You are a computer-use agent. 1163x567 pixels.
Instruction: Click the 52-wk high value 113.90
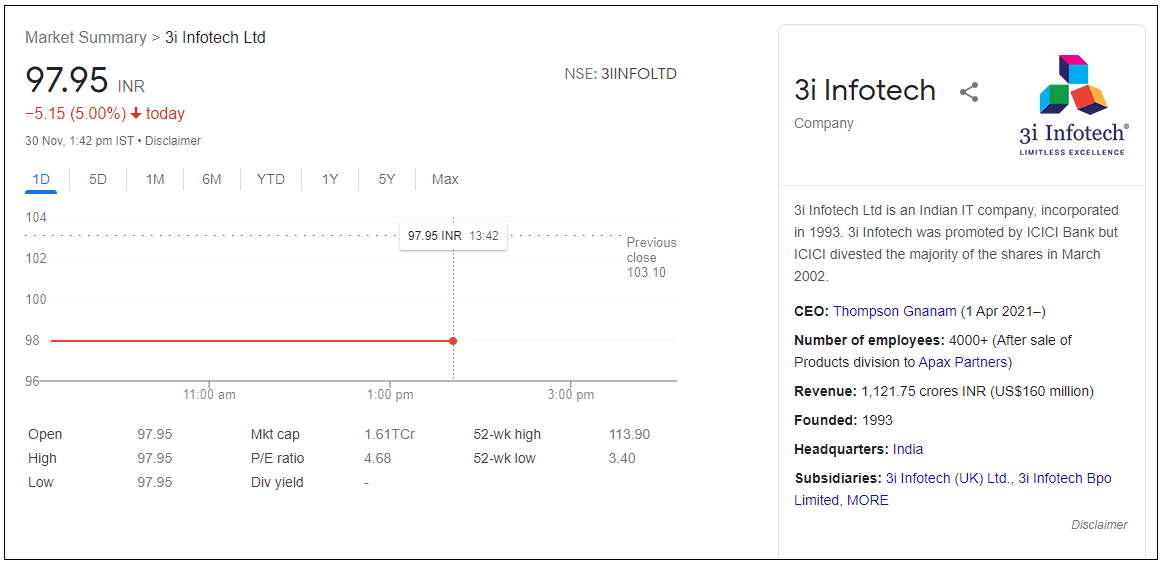[629, 434]
